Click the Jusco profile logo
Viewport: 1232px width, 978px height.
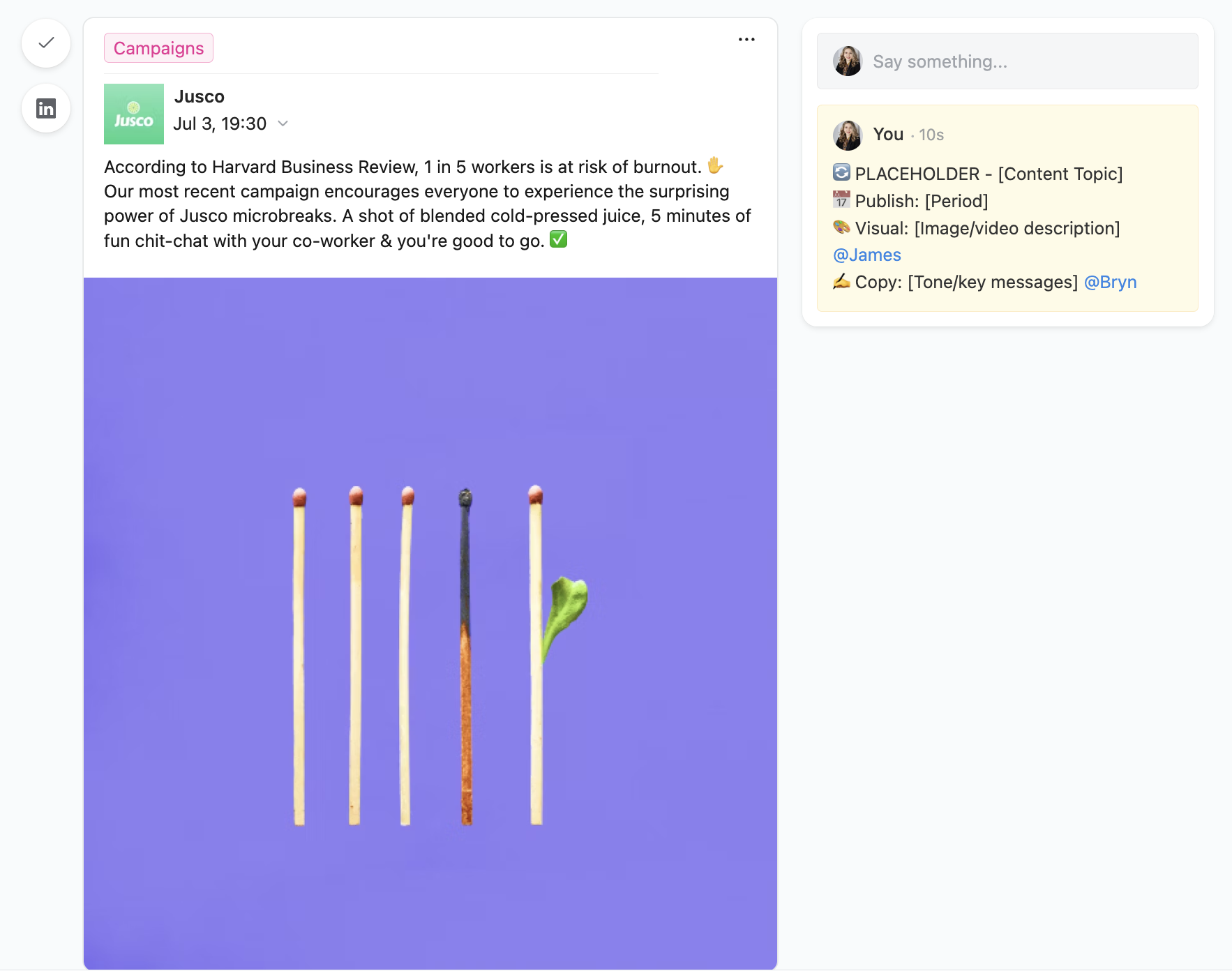coord(134,114)
